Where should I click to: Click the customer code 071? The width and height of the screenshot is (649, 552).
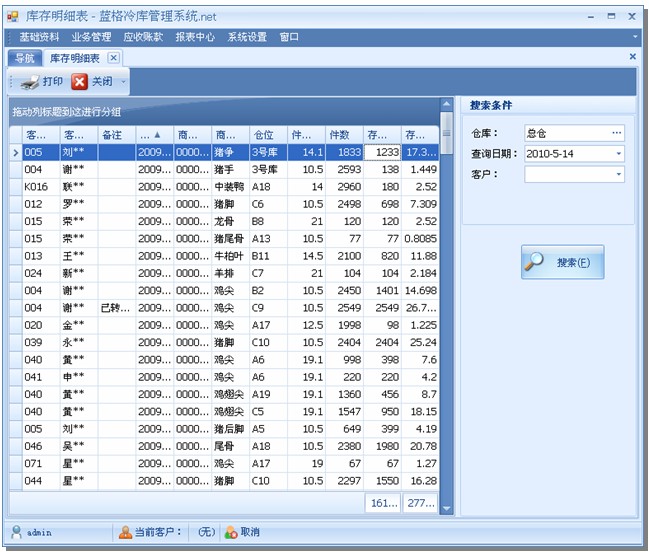coord(41,463)
